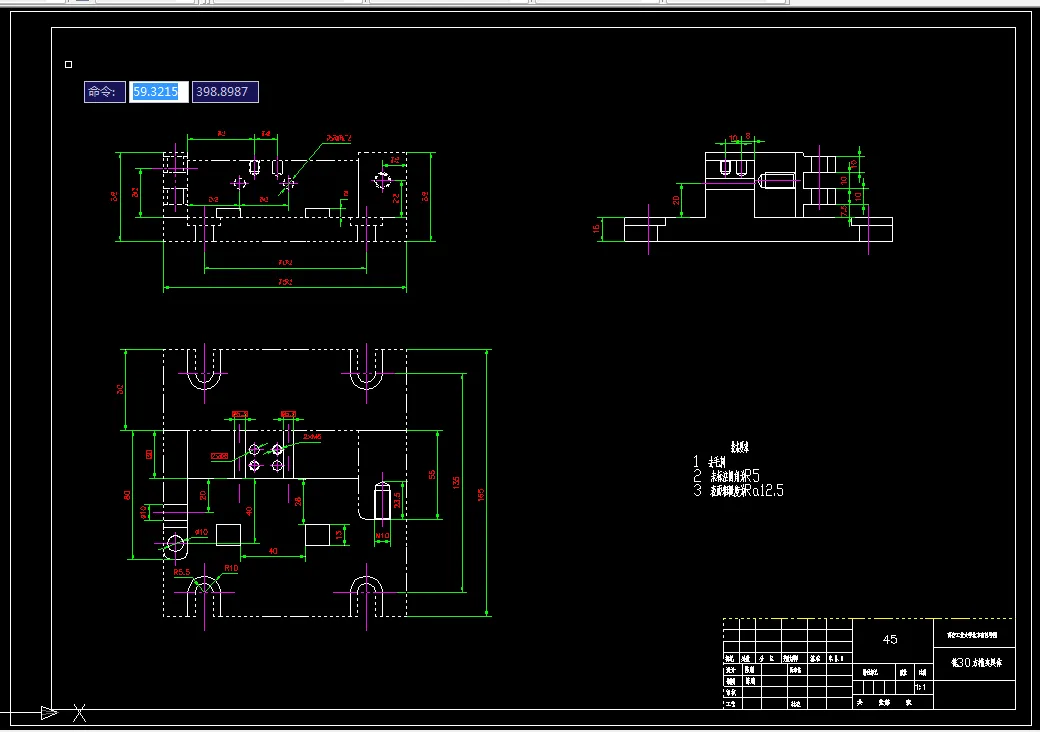Select technical note line 2 ending in R5
Image resolution: width=1040 pixels, height=732 pixels.
click(x=727, y=476)
